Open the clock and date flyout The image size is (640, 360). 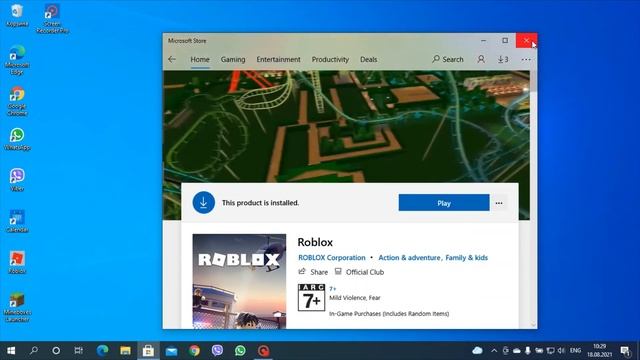[x=600, y=351]
